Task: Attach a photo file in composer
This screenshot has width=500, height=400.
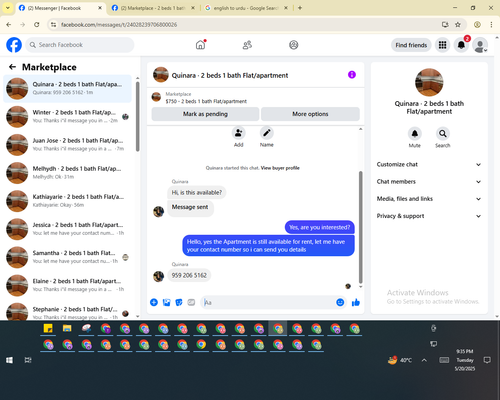Action: point(166,302)
